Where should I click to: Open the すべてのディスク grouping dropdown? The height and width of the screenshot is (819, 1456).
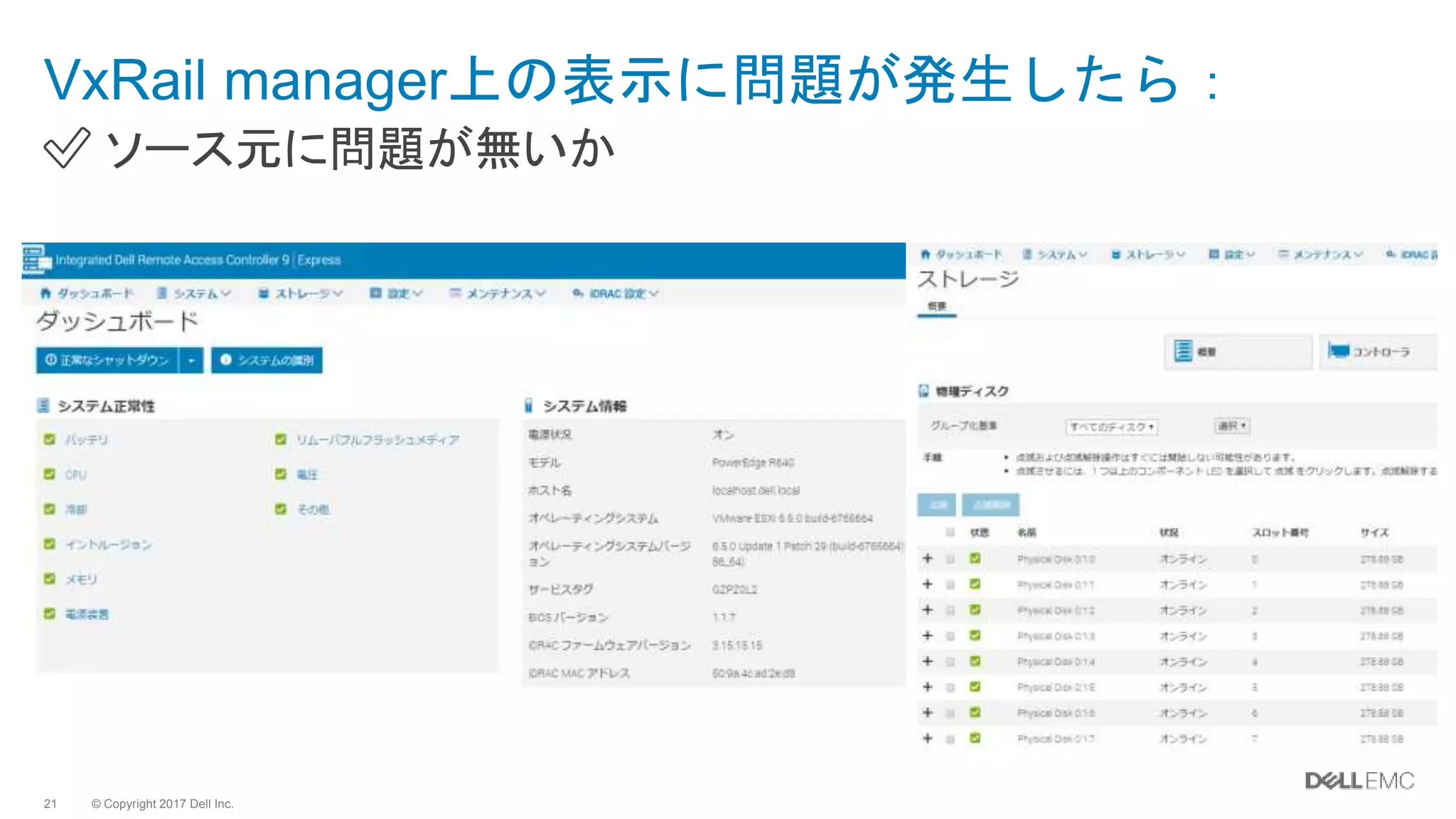(x=1112, y=427)
